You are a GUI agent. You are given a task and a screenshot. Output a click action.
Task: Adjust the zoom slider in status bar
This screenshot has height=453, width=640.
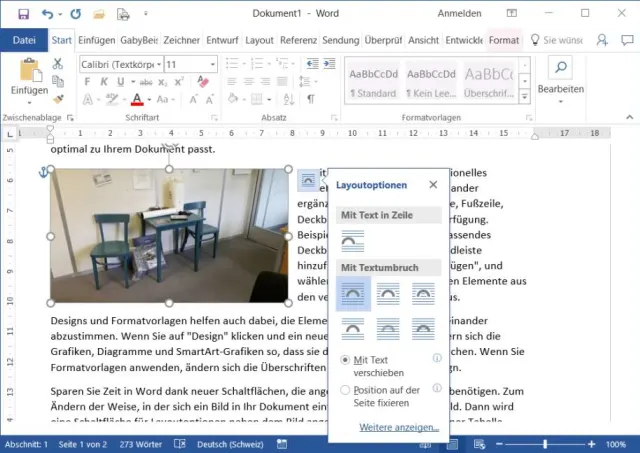[544, 443]
